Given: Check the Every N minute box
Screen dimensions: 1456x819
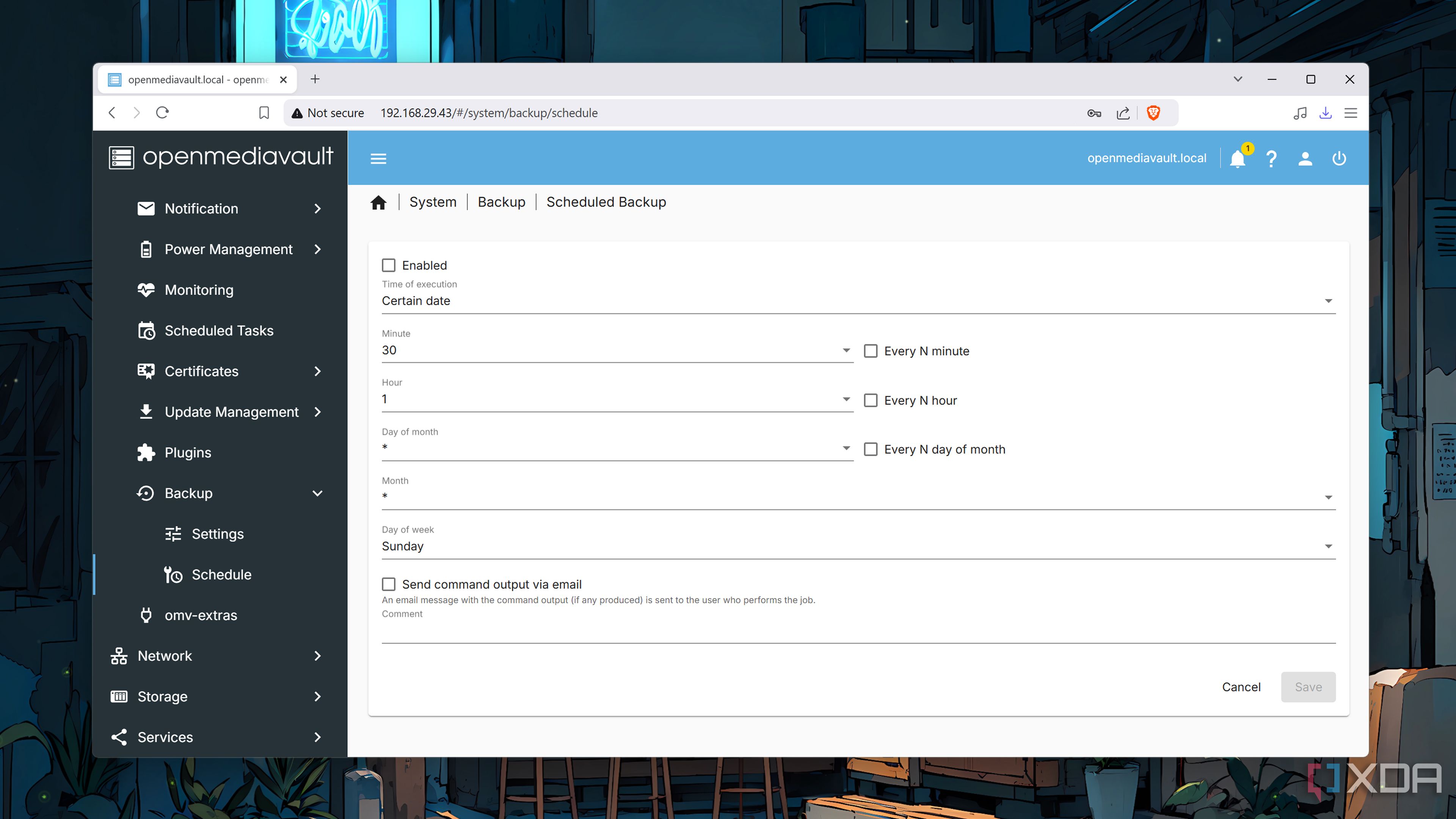Looking at the screenshot, I should coord(871,351).
